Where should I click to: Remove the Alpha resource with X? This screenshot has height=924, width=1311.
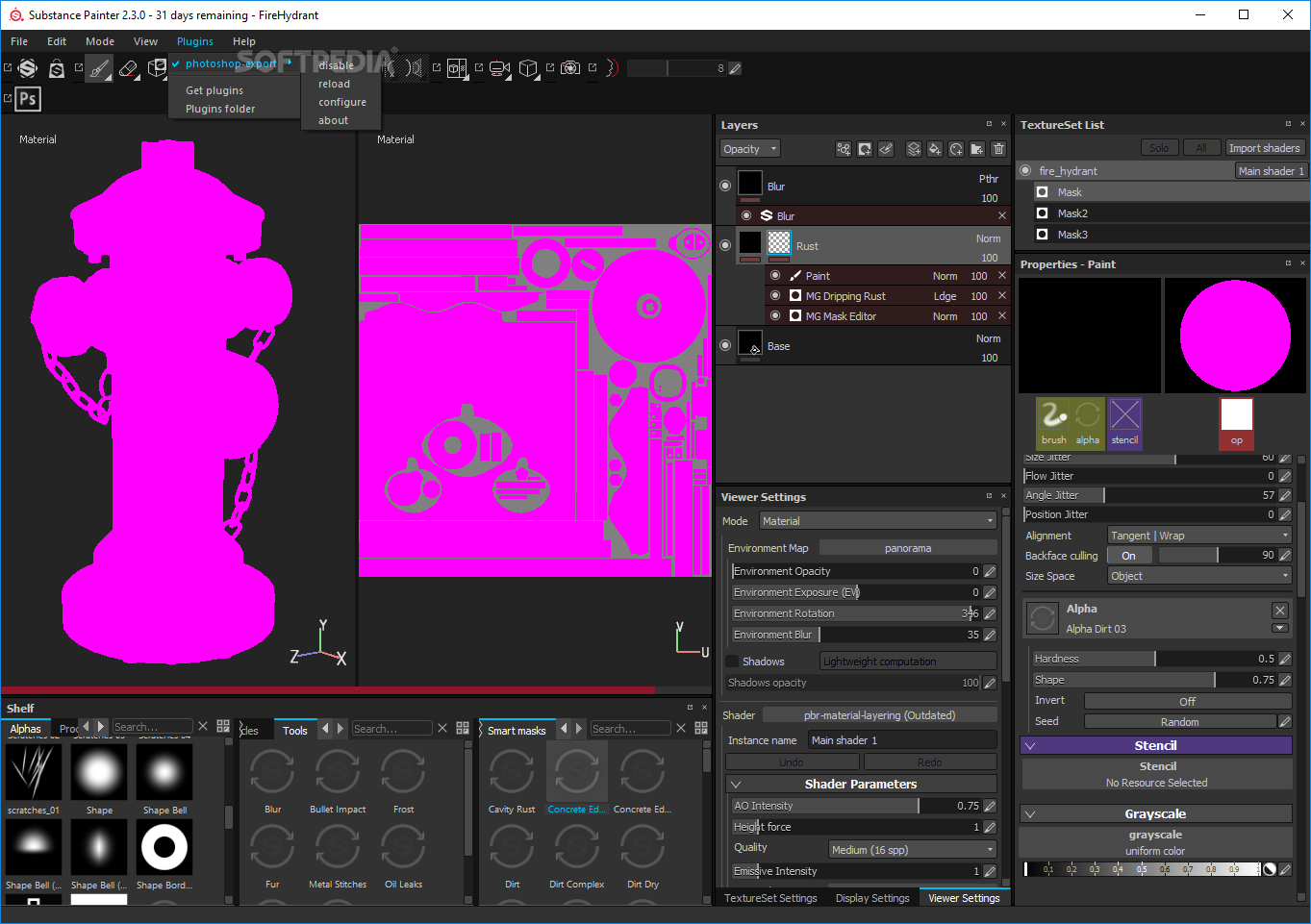point(1280,610)
